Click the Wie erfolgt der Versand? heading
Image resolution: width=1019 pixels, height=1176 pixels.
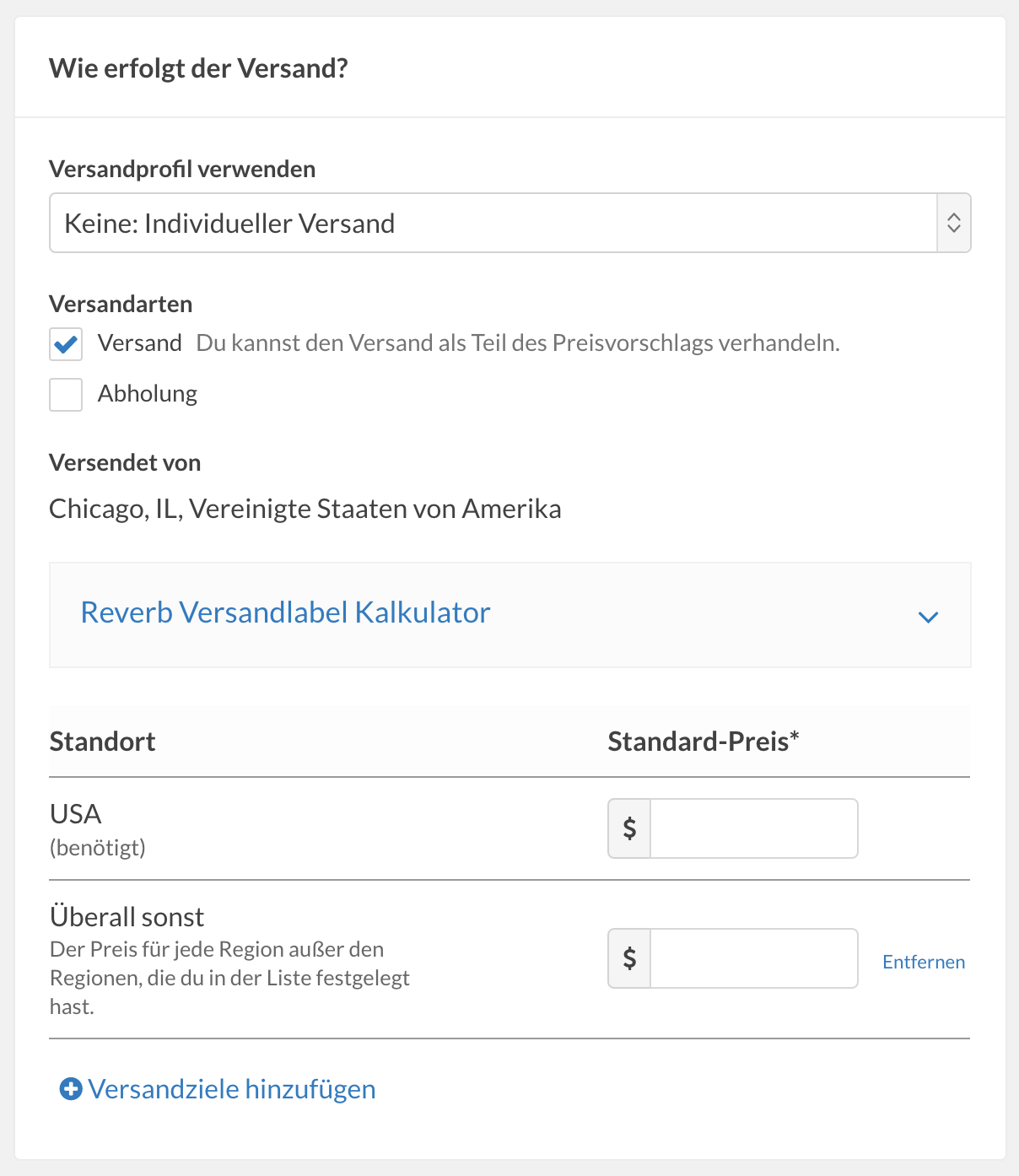[198, 68]
